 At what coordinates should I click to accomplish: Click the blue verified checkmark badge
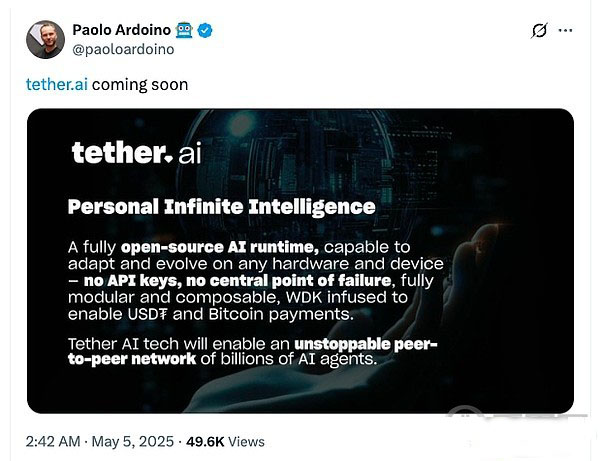205,30
